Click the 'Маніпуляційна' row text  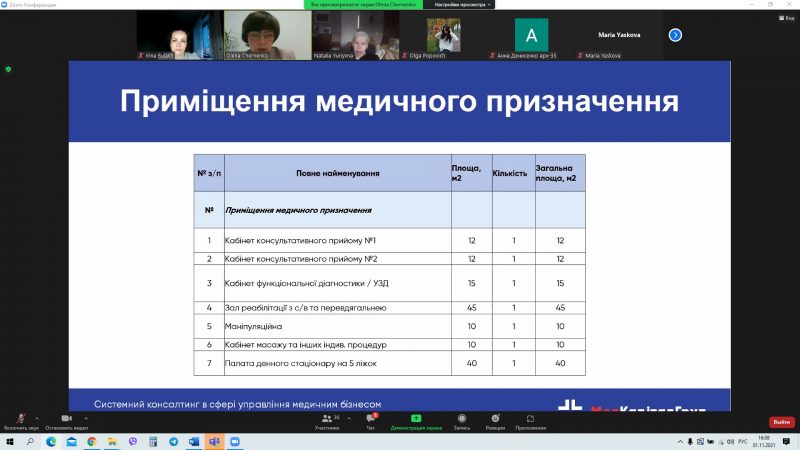(x=254, y=327)
